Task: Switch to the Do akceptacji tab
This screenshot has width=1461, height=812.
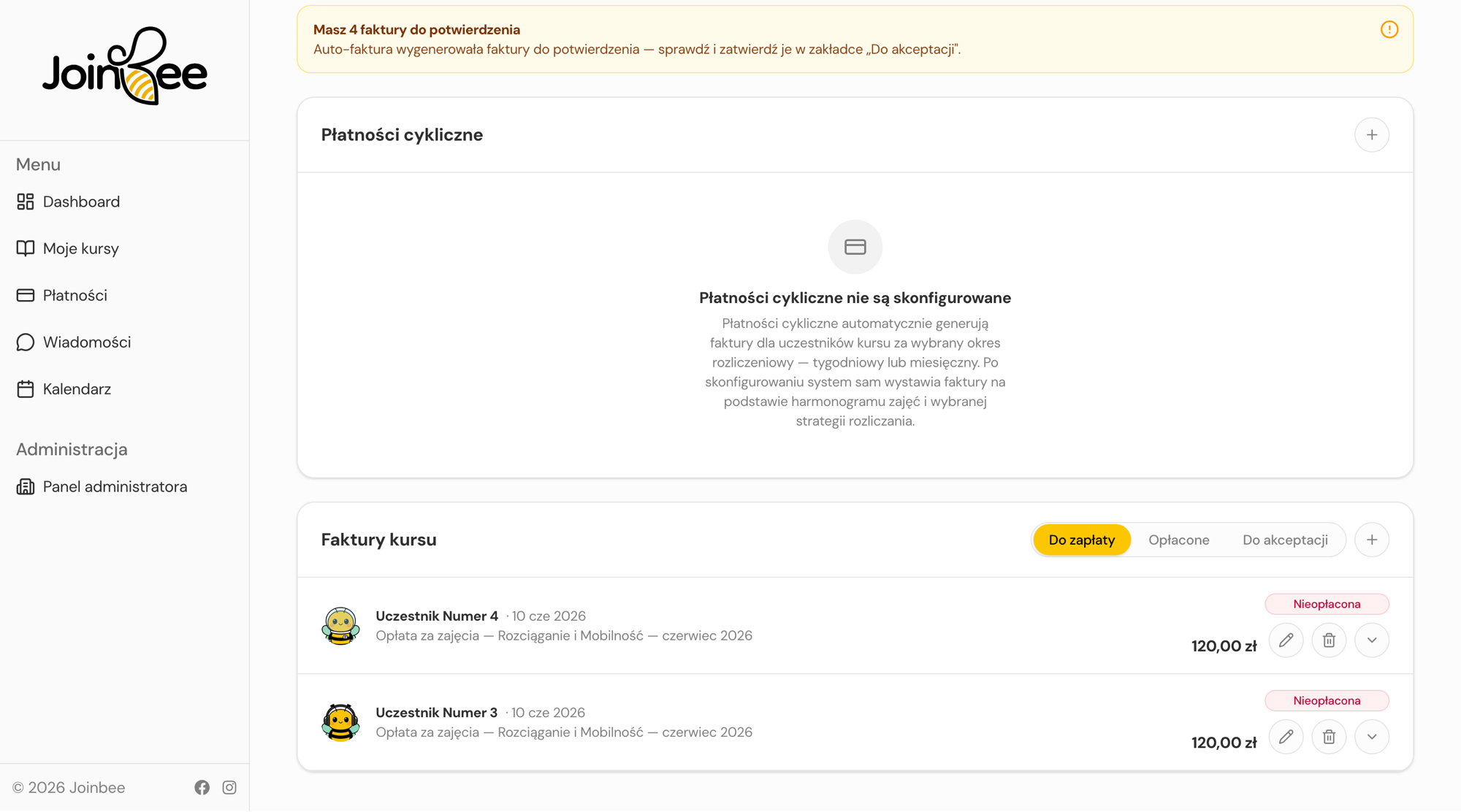Action: [x=1285, y=540]
